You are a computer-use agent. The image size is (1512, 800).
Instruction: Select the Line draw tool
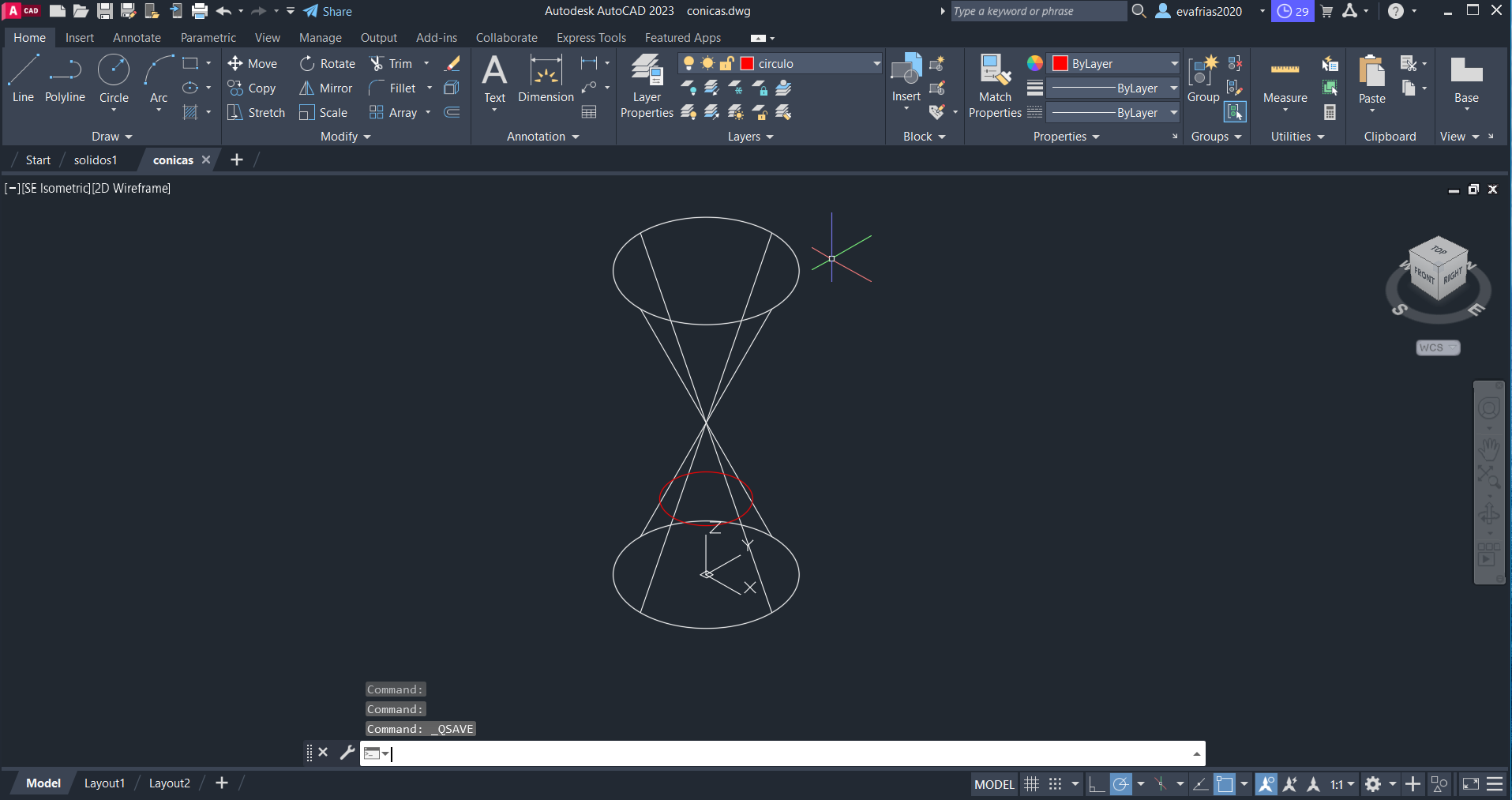(x=23, y=78)
